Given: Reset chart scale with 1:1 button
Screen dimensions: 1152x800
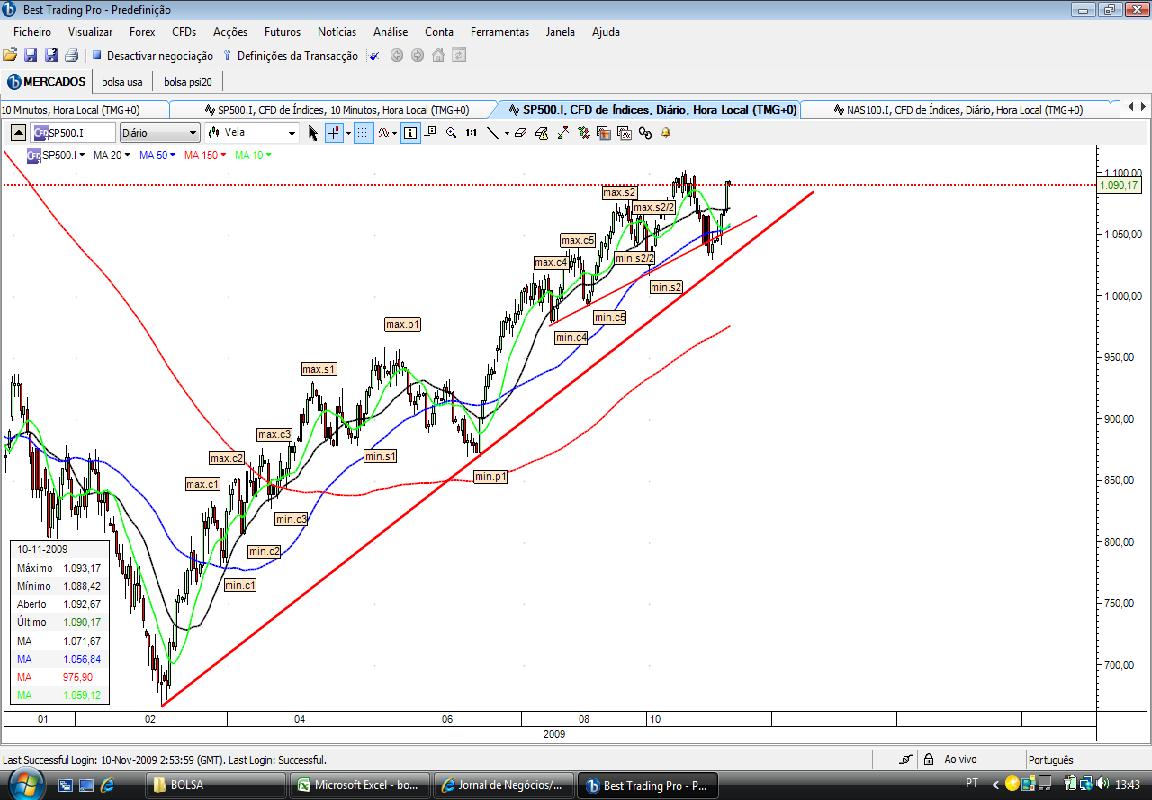Looking at the screenshot, I should [x=471, y=133].
